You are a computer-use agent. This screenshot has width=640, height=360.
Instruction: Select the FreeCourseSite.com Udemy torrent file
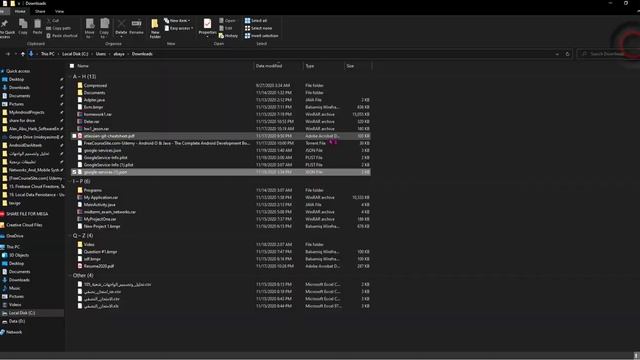coord(167,143)
